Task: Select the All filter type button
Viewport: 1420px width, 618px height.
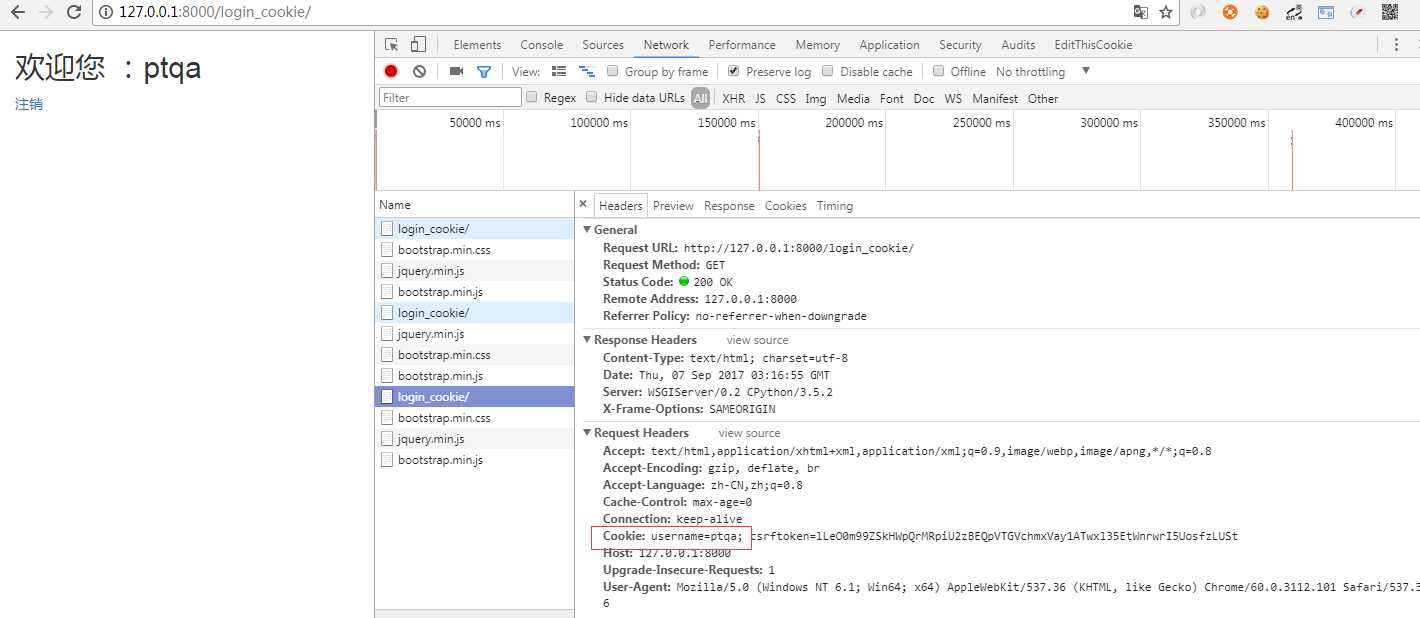Action: [700, 98]
